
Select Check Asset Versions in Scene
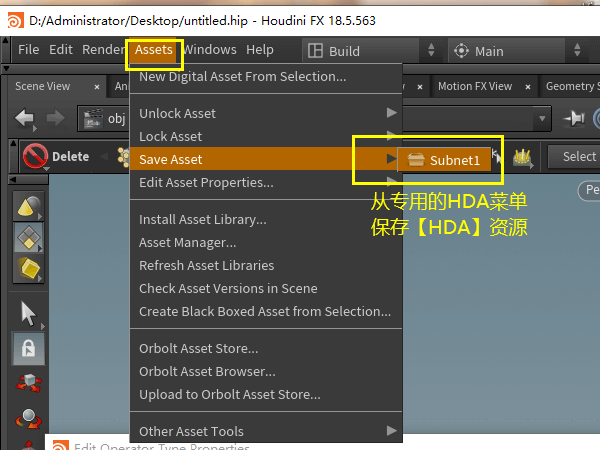pos(266,289)
